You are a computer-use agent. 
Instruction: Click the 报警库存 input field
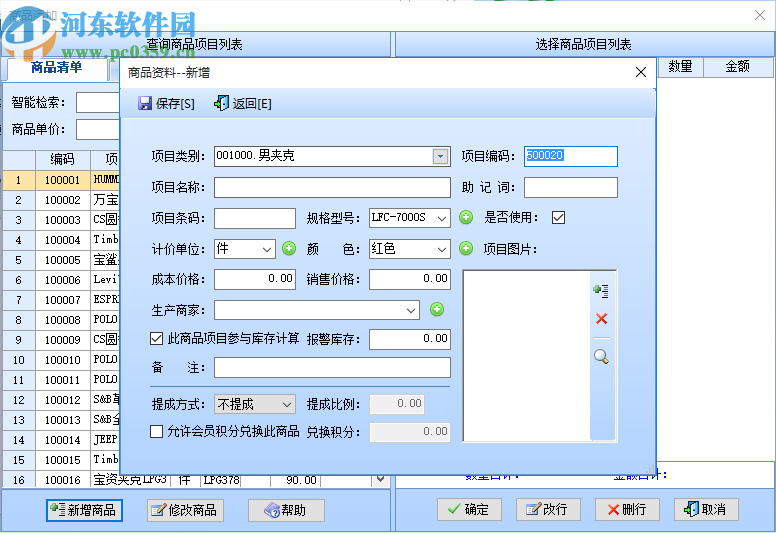point(410,339)
